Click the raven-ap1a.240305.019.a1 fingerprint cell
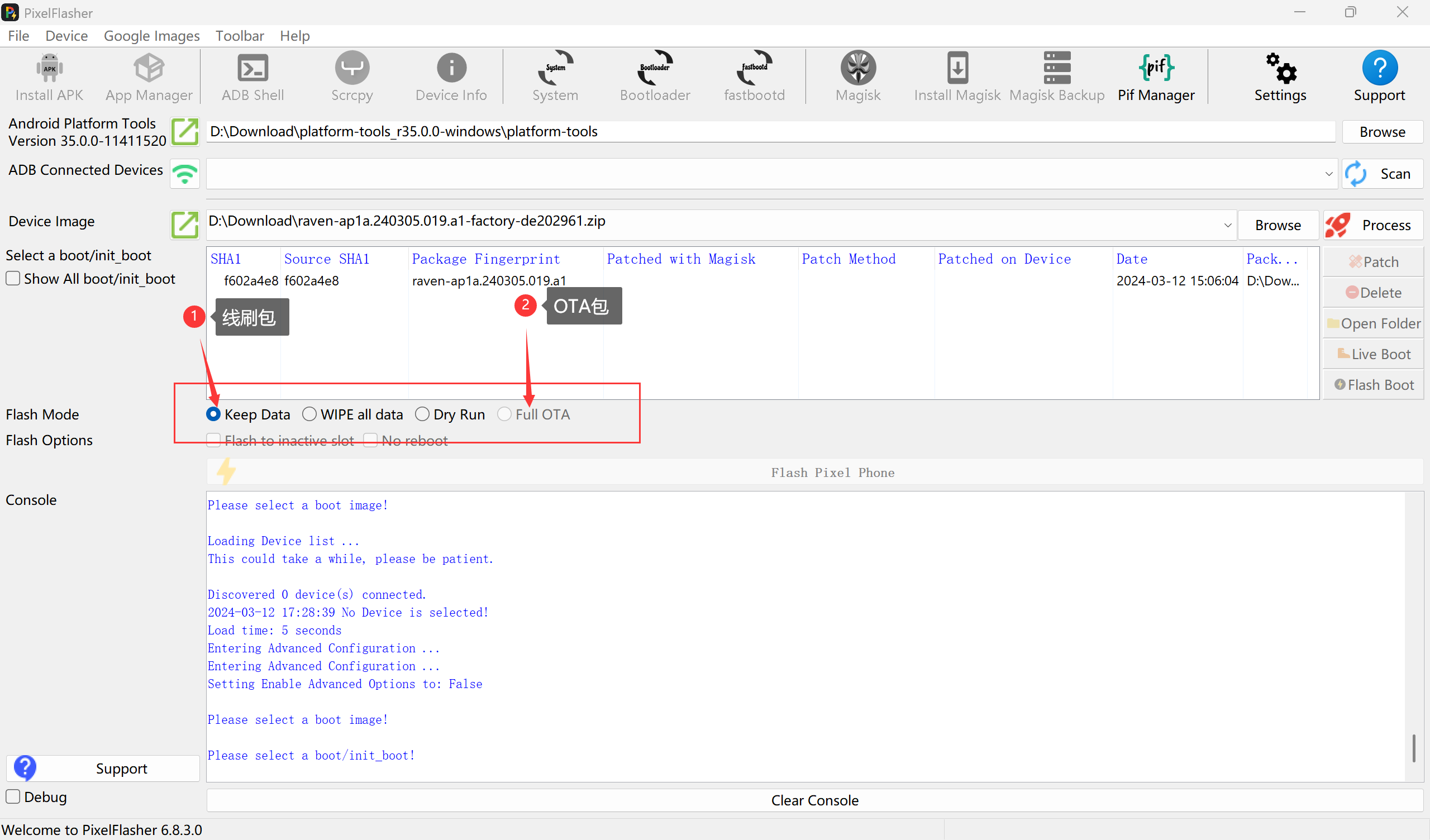Image resolution: width=1430 pixels, height=840 pixels. pyautogui.click(x=489, y=280)
